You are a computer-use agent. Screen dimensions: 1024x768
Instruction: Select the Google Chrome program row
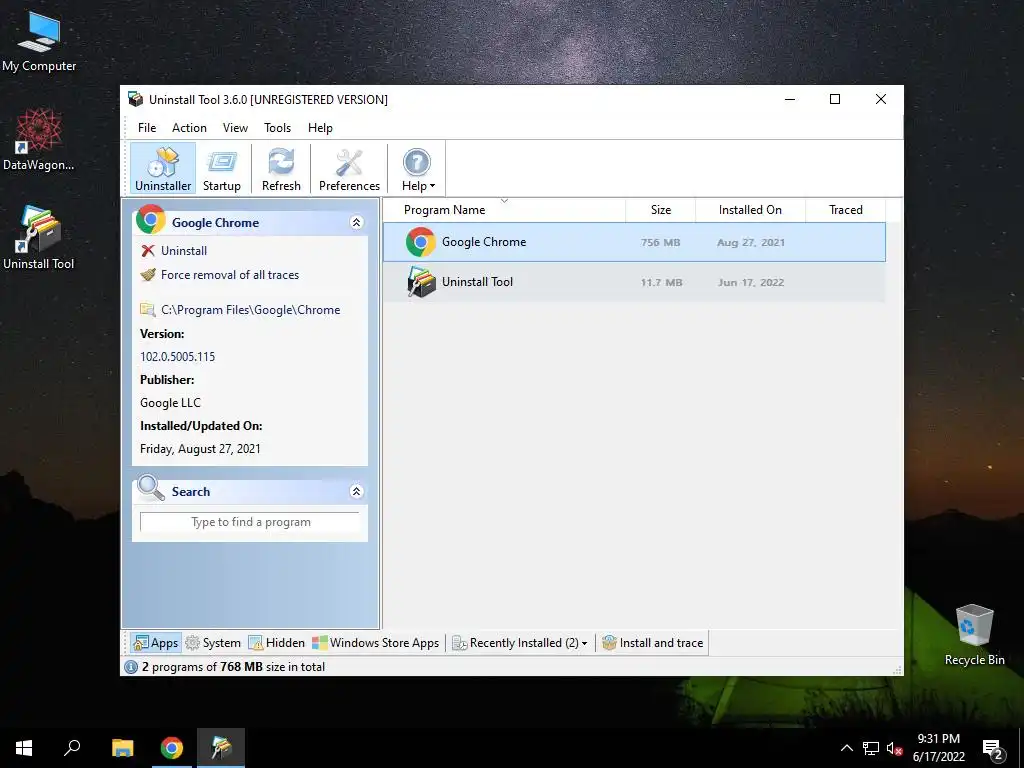634,242
